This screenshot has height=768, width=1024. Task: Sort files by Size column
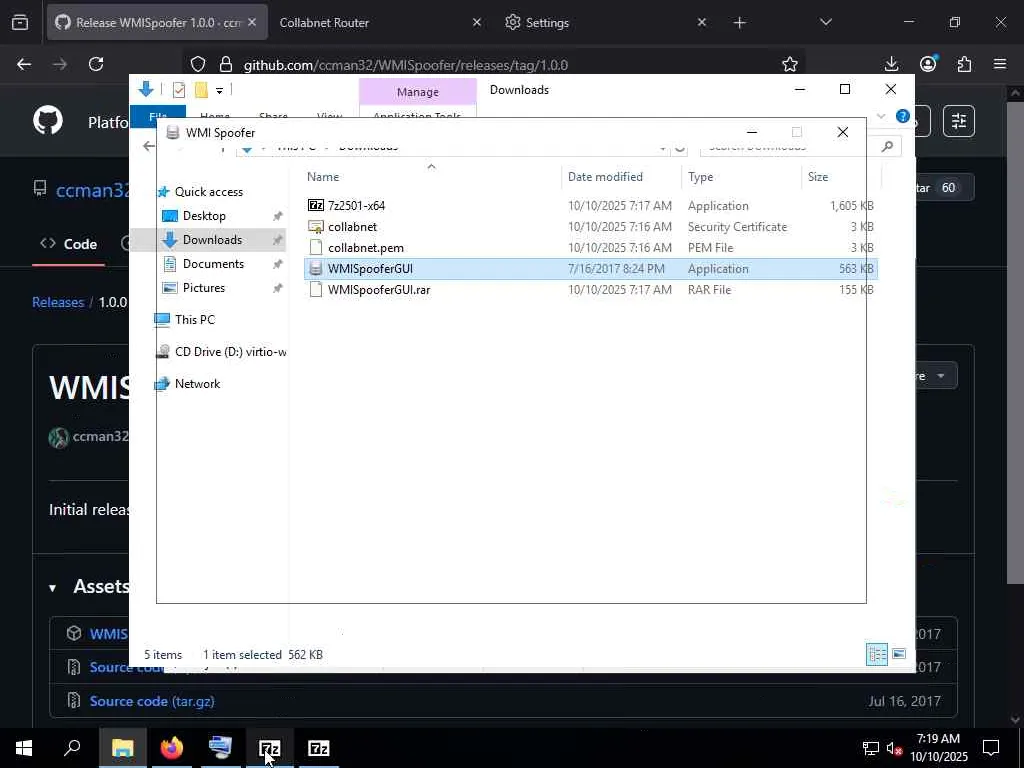[818, 177]
